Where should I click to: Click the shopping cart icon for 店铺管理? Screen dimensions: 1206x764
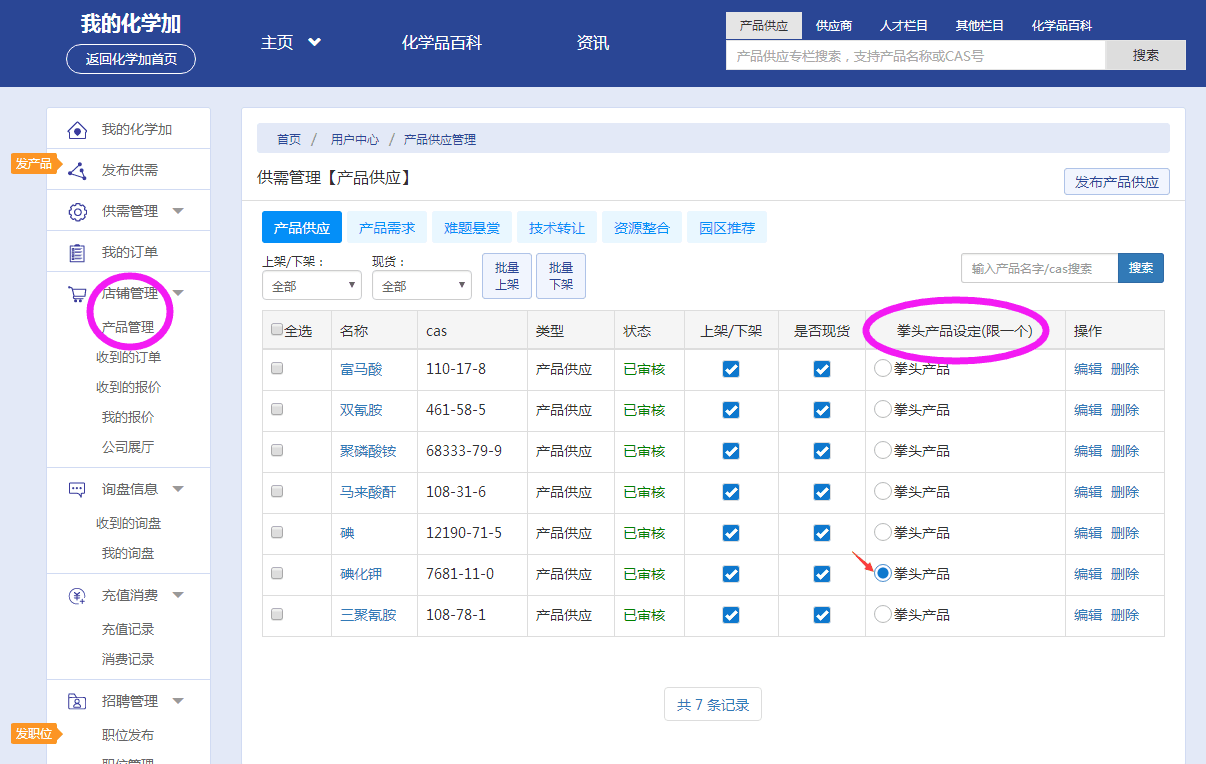click(77, 294)
